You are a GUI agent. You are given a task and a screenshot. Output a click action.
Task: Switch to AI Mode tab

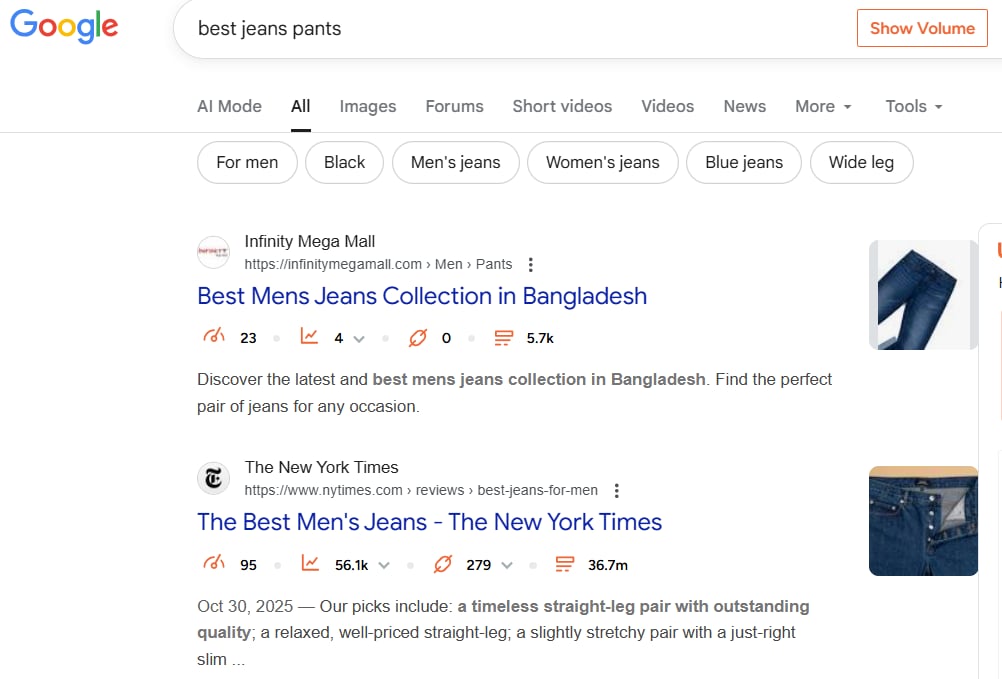(x=229, y=106)
